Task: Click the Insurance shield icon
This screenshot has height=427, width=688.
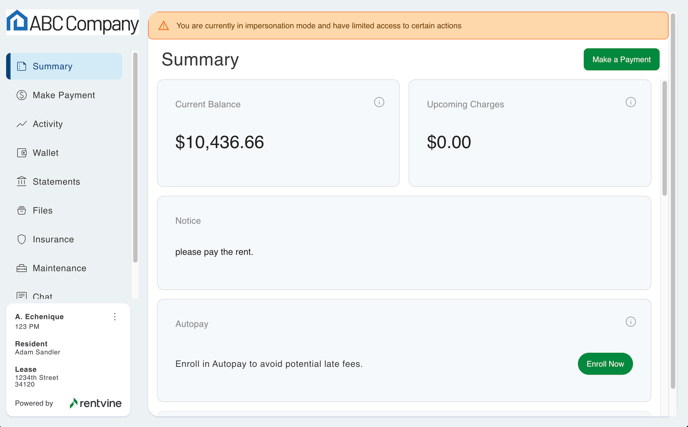Action: tap(22, 240)
